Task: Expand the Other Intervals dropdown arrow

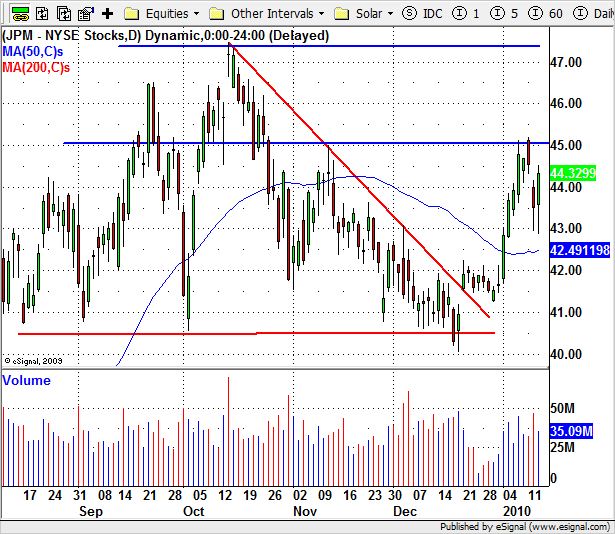Action: point(322,14)
